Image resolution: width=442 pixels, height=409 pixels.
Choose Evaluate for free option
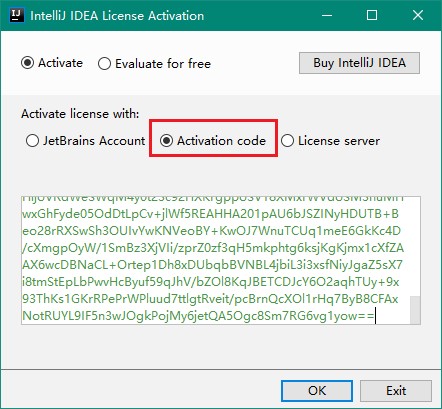[x=154, y=63]
